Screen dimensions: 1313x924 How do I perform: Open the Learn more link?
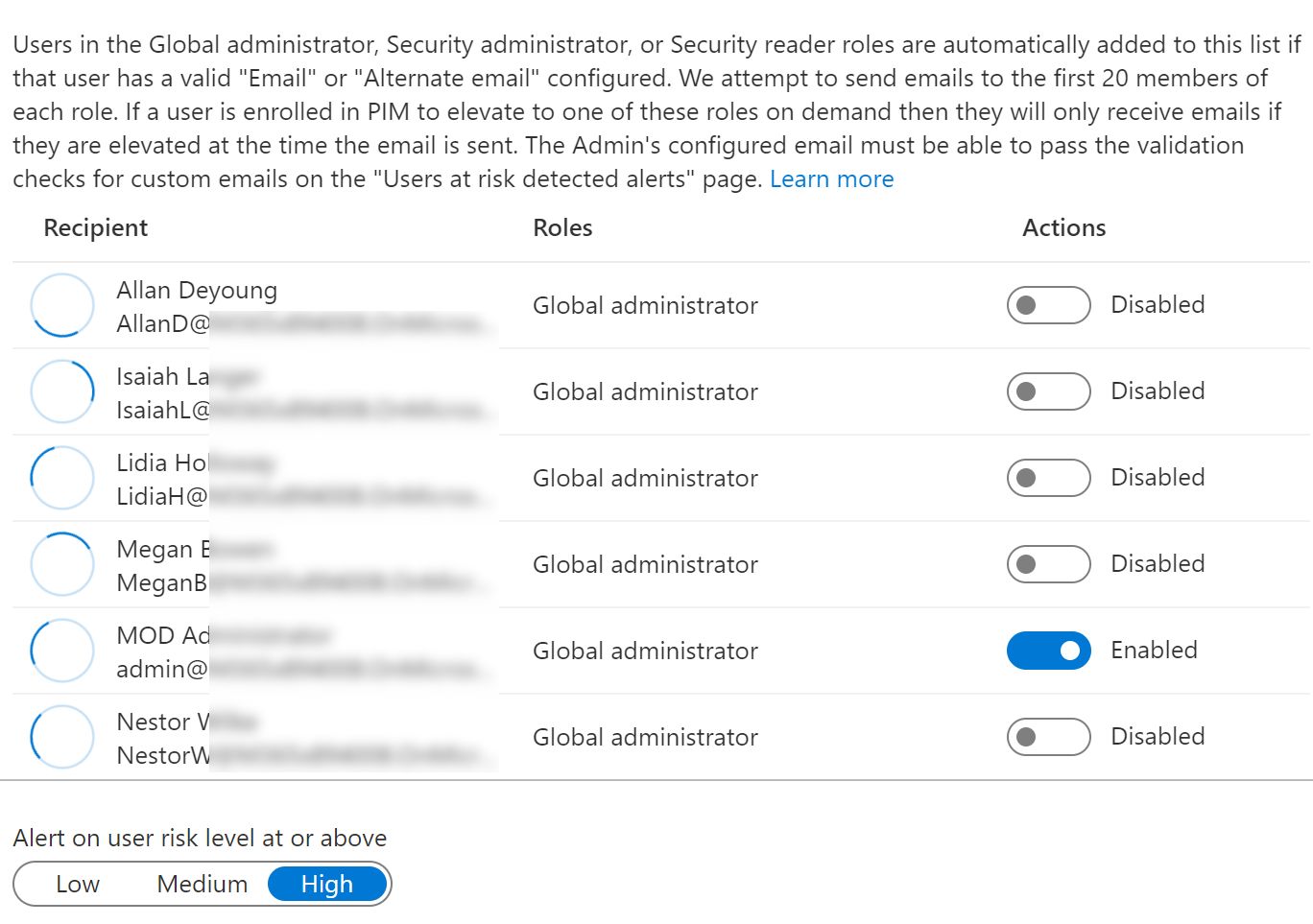(831, 179)
